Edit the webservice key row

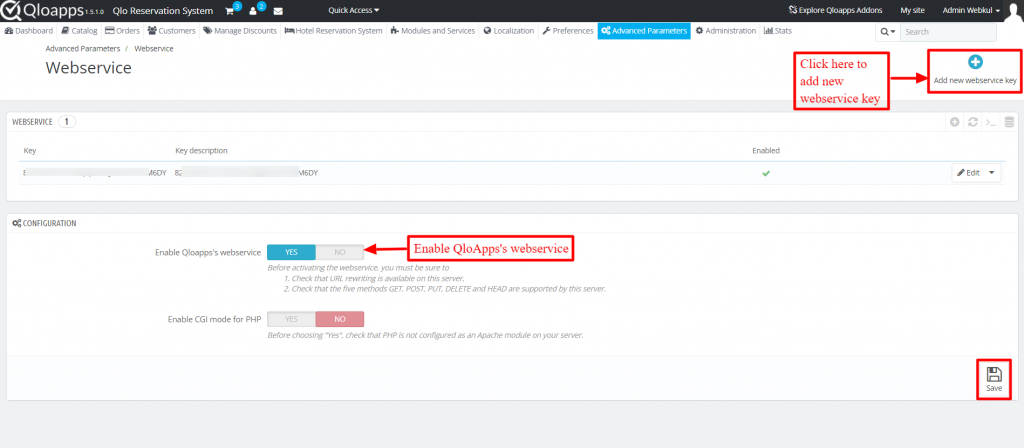pyautogui.click(x=968, y=173)
